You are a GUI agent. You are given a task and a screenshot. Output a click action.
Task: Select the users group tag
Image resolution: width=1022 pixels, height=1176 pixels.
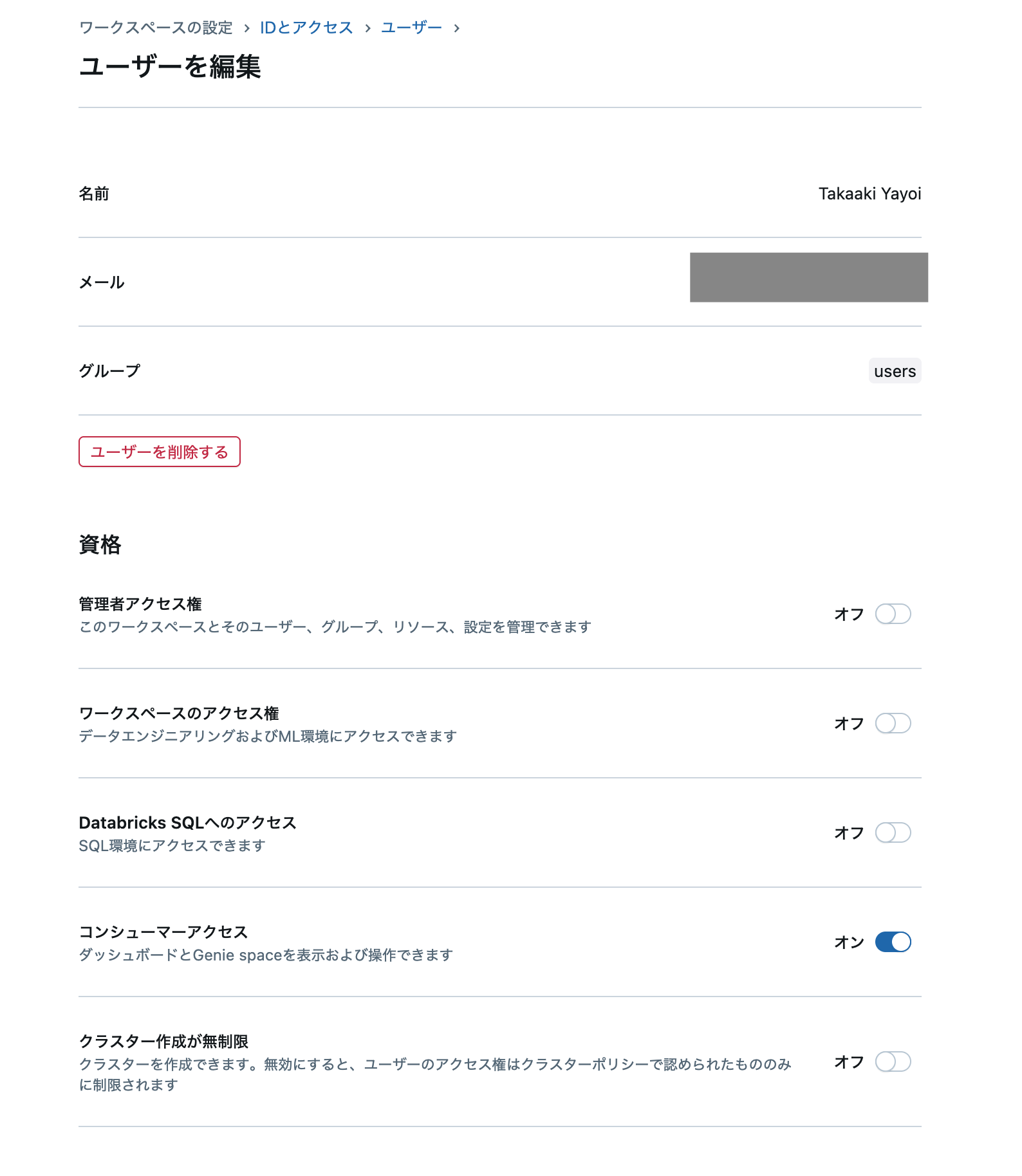[x=894, y=371]
